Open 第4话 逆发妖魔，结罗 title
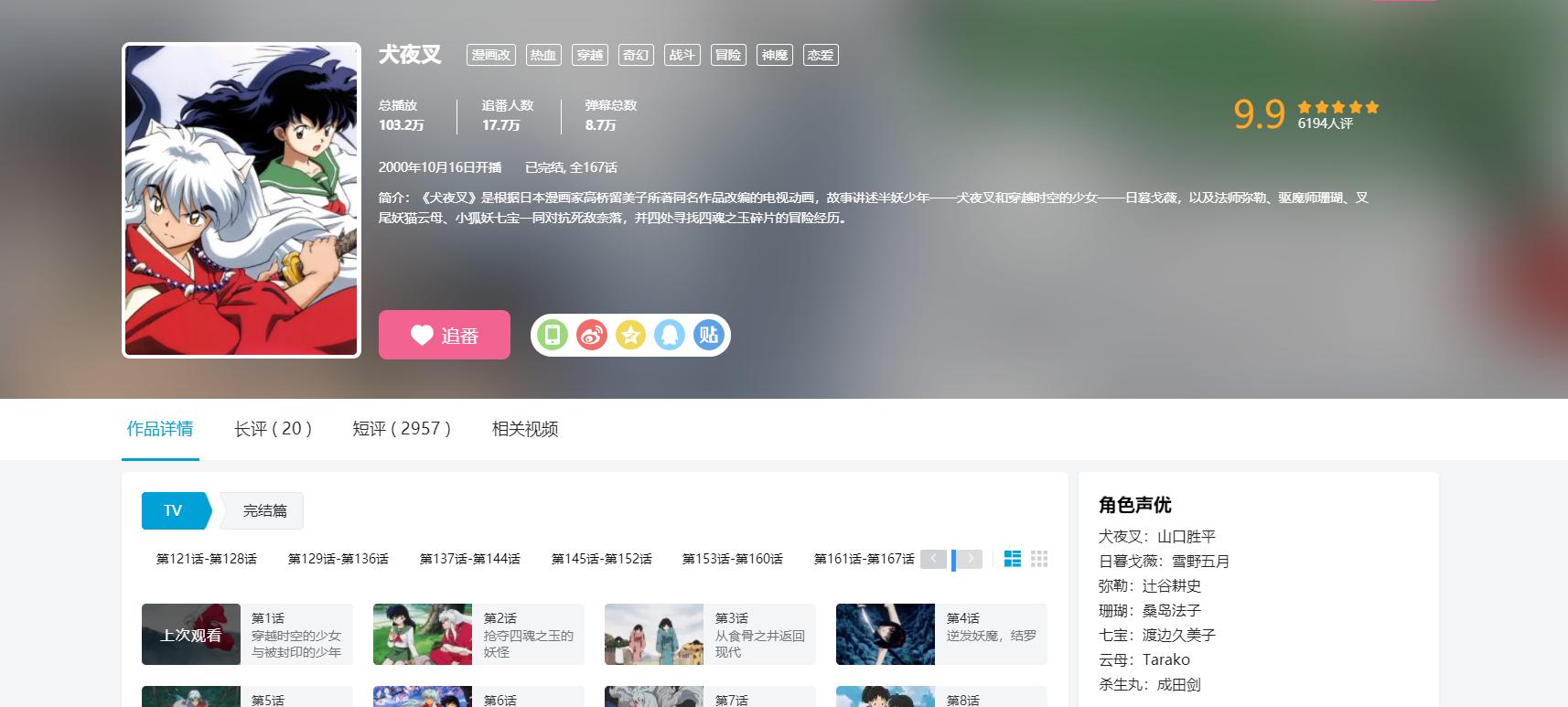The height and width of the screenshot is (707, 1568). click(x=992, y=627)
